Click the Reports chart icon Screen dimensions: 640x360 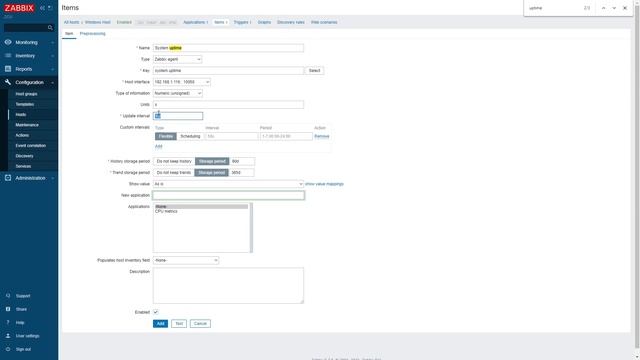8,69
